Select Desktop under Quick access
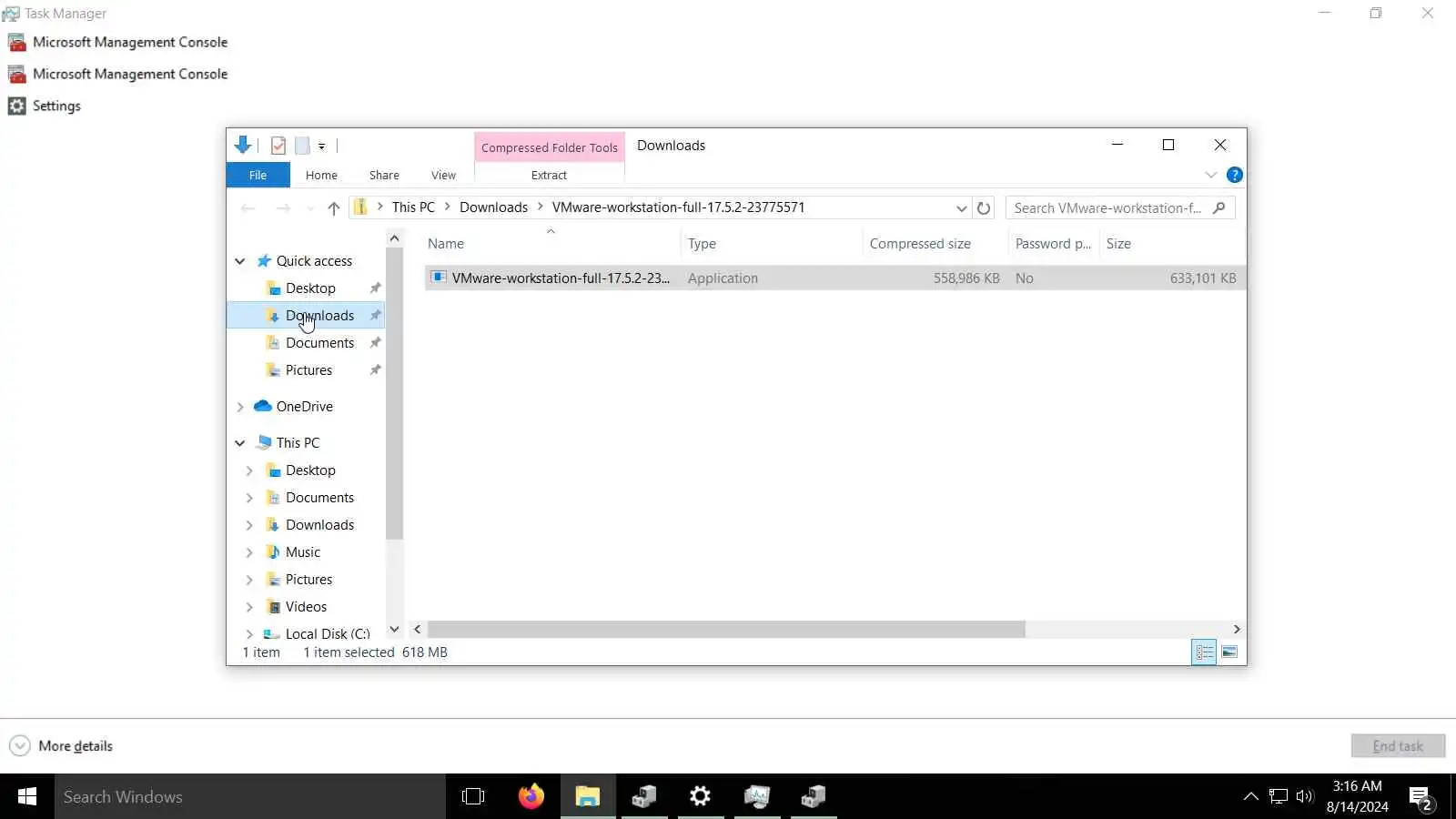 click(310, 288)
